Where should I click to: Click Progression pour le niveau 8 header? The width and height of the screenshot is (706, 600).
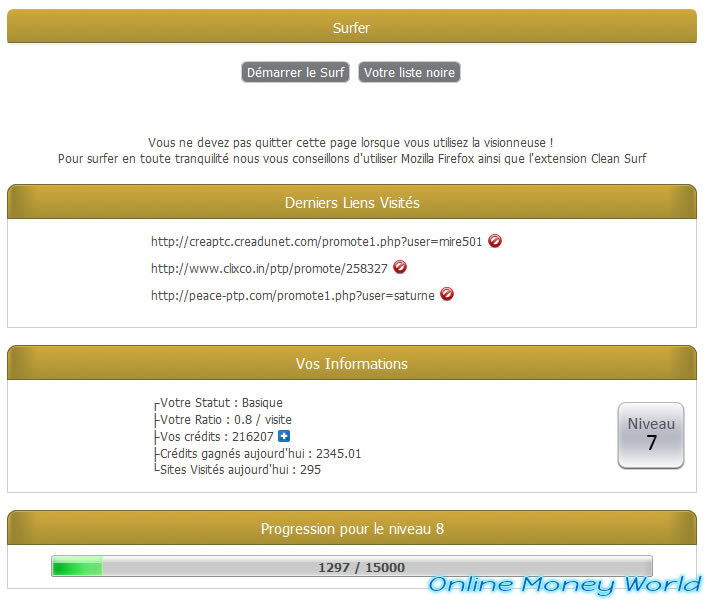352,529
